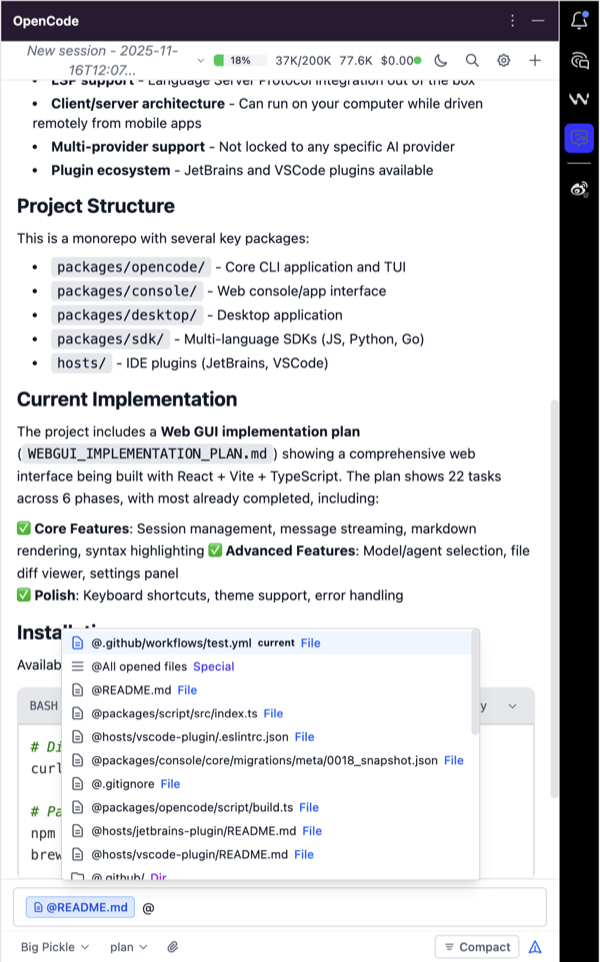Choose @.gitignore file suggestion
This screenshot has width=600, height=962.
270,784
